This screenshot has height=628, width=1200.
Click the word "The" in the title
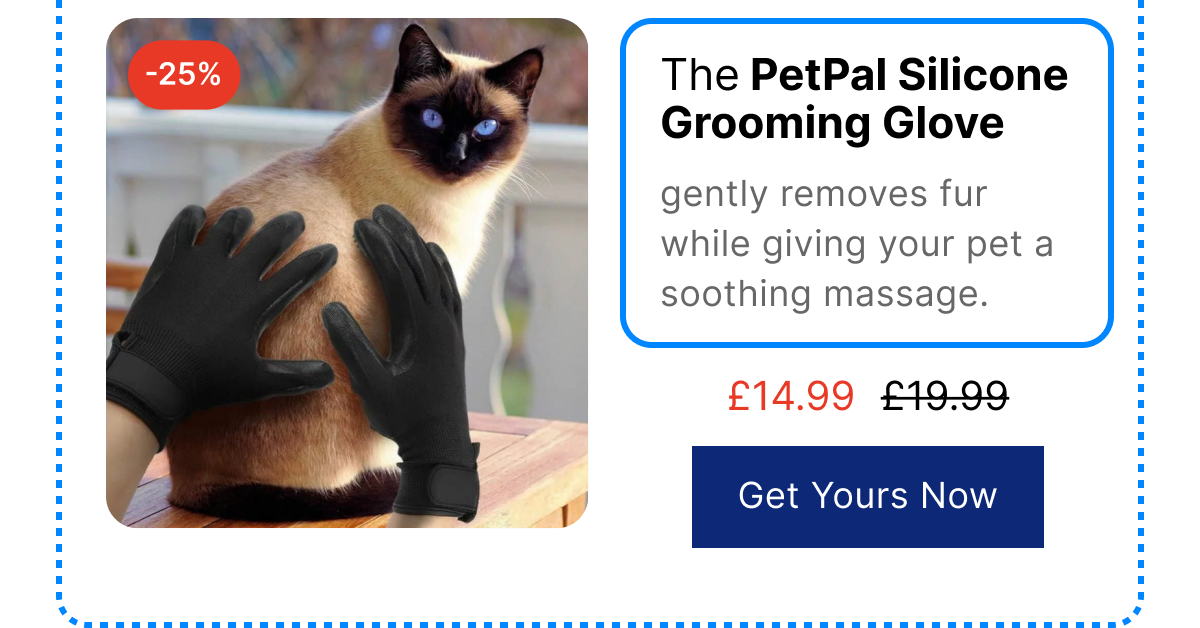coord(699,75)
